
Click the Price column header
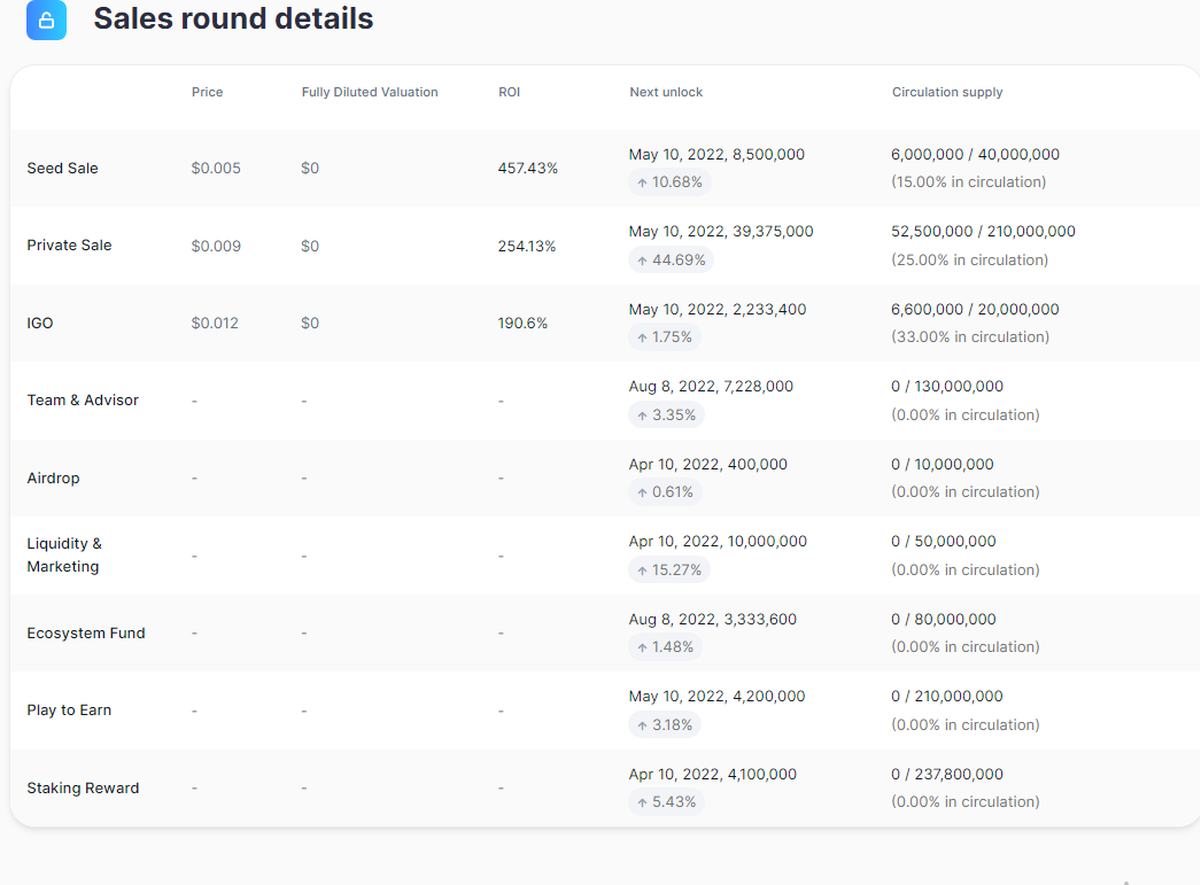pyautogui.click(x=207, y=92)
